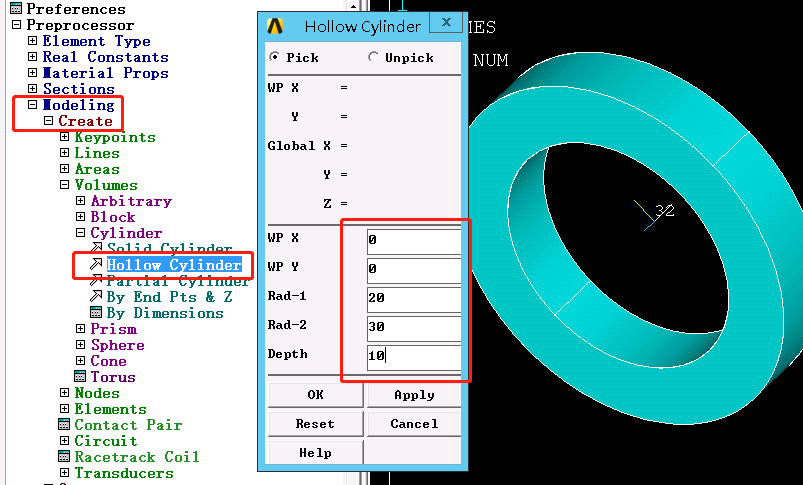Open the Racetrack Coil item
The image size is (803, 485).
tap(137, 456)
